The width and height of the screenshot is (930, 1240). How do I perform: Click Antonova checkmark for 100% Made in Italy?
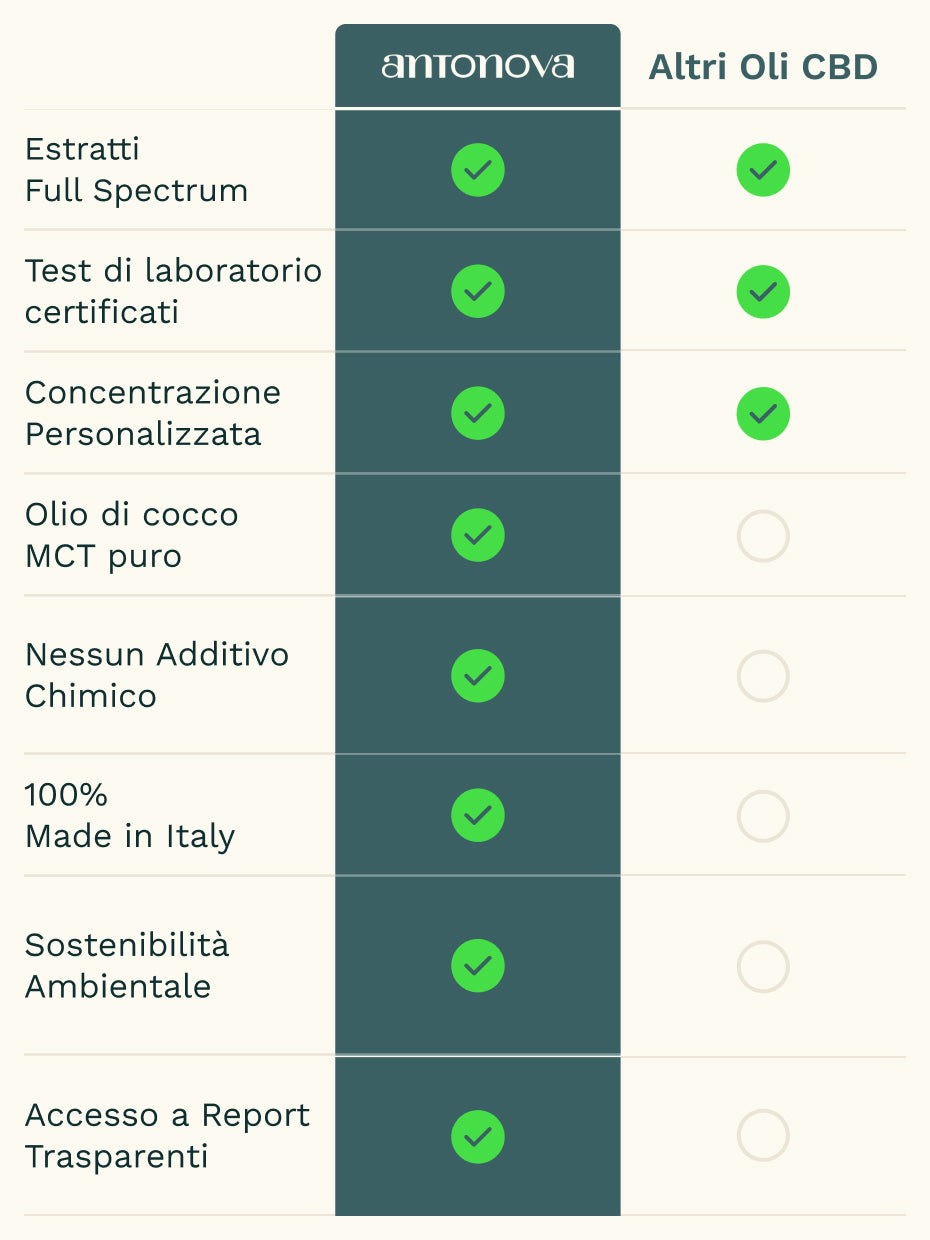(478, 816)
